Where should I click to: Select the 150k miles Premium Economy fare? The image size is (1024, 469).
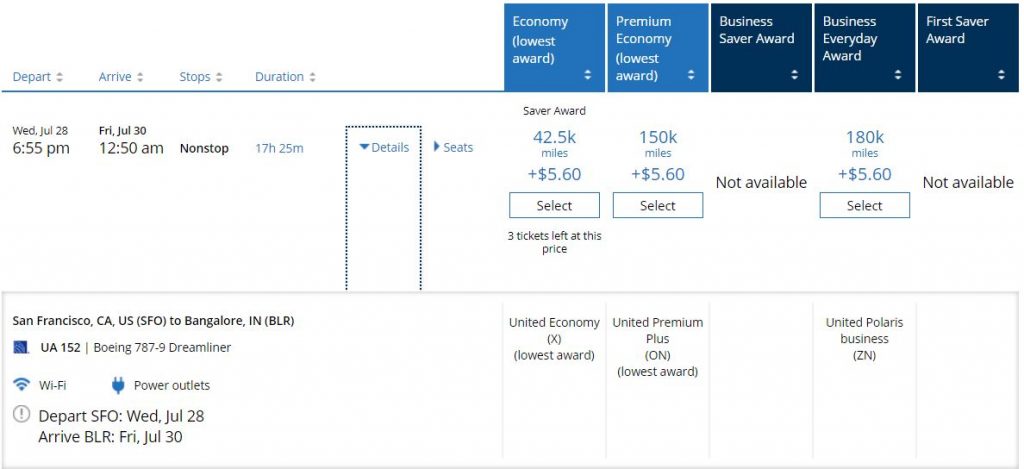(x=658, y=205)
